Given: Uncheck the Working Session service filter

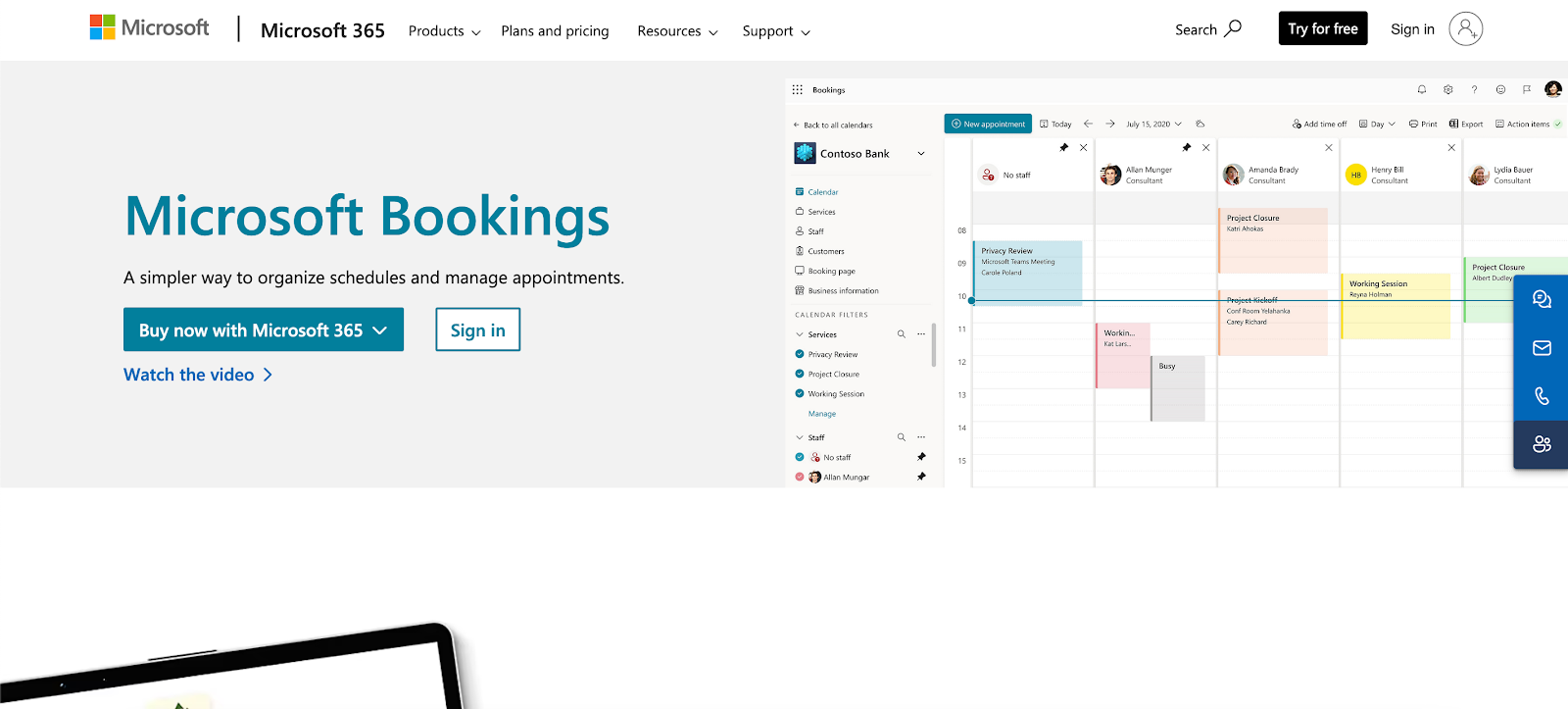Looking at the screenshot, I should (x=800, y=393).
